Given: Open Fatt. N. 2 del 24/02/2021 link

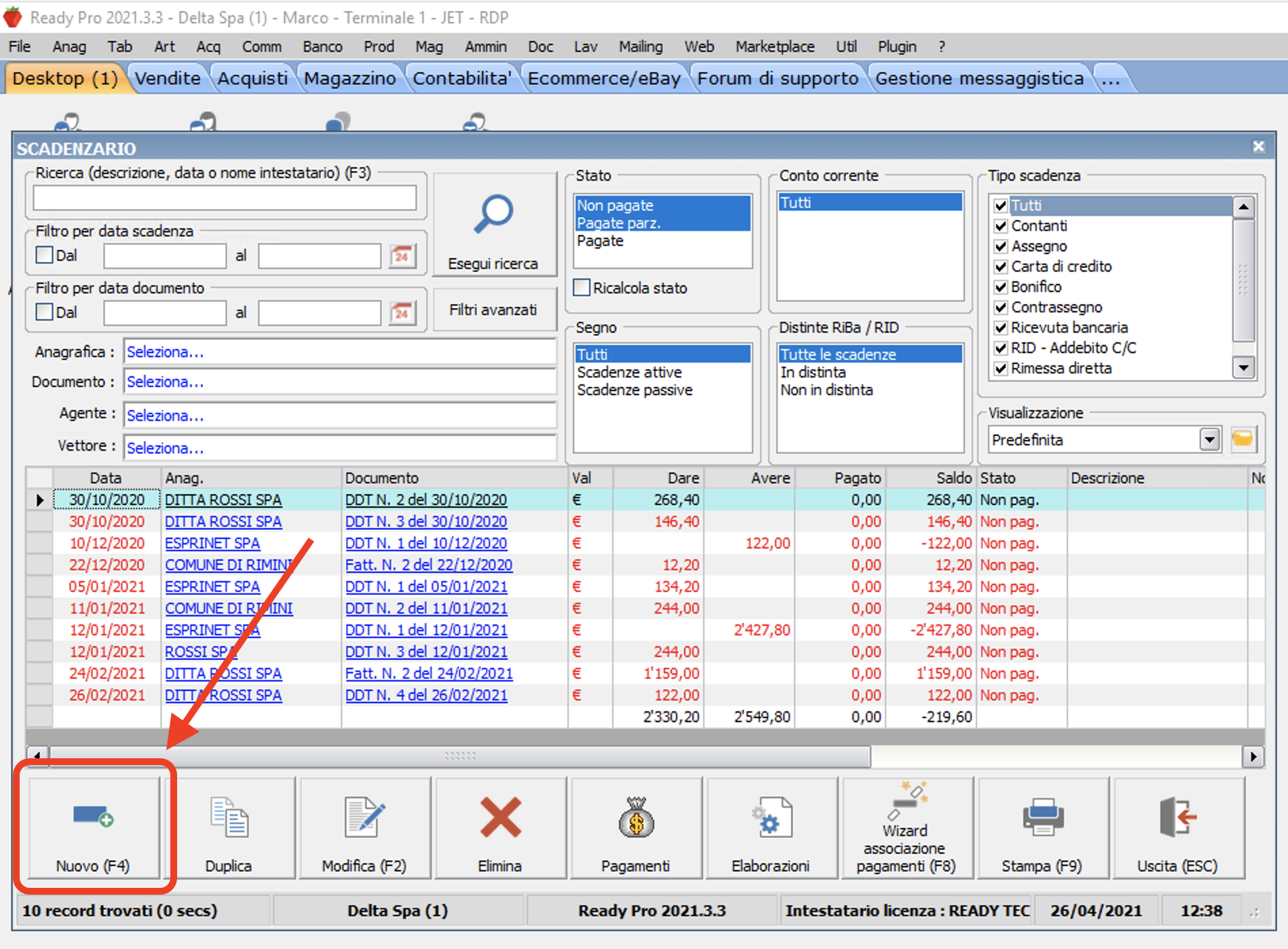Looking at the screenshot, I should tap(429, 673).
